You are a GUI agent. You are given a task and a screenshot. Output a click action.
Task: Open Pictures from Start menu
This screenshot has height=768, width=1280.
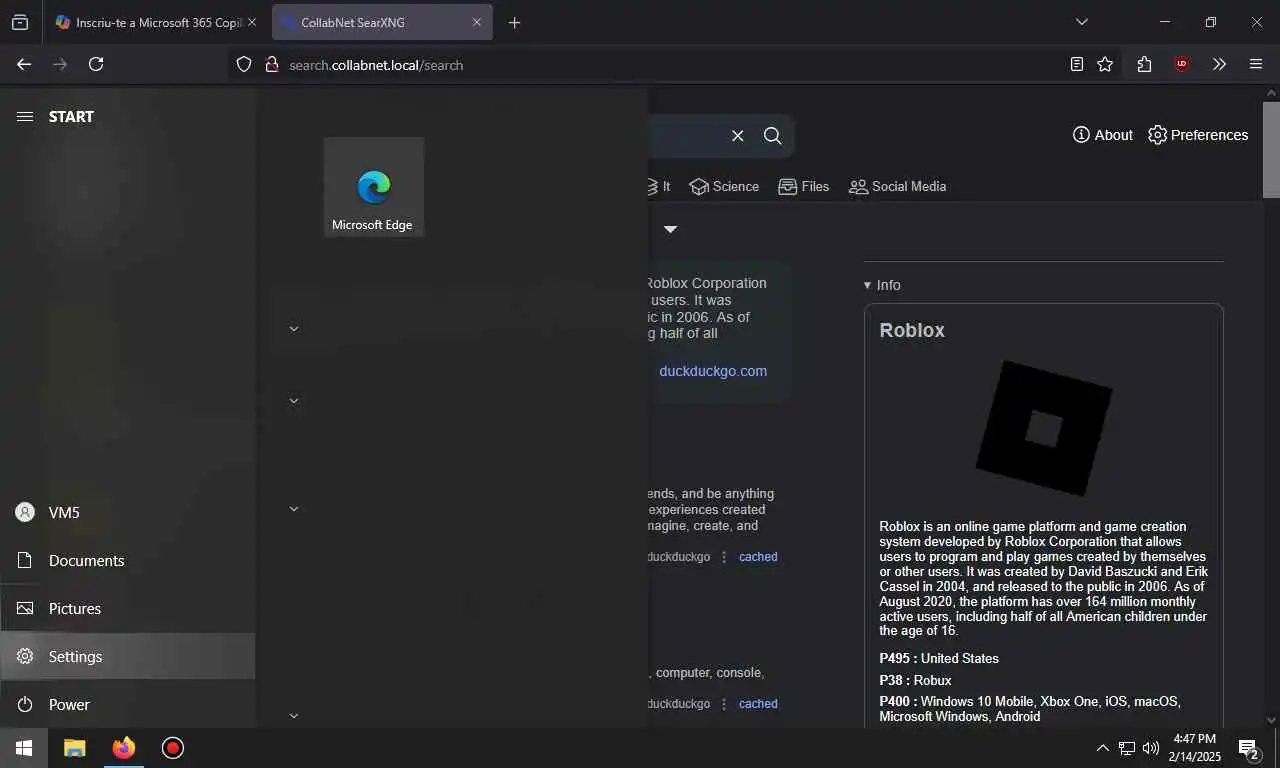click(128, 608)
